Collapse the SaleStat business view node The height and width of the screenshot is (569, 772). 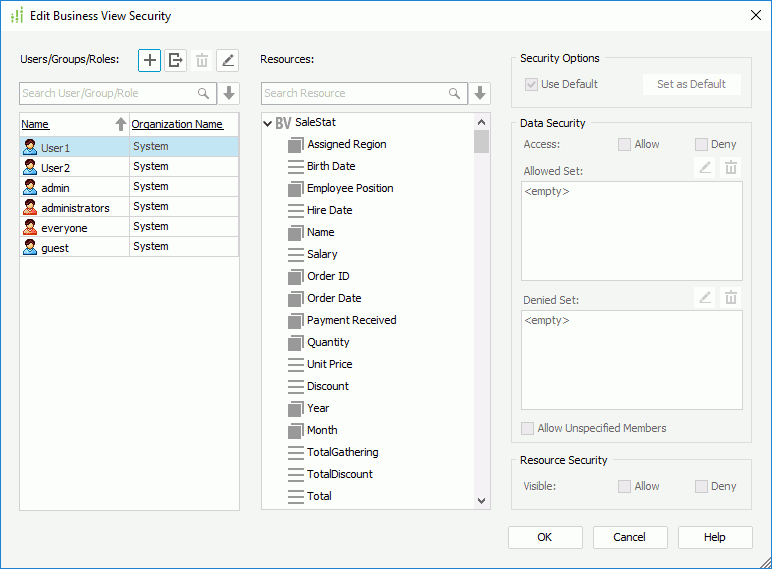(x=267, y=123)
